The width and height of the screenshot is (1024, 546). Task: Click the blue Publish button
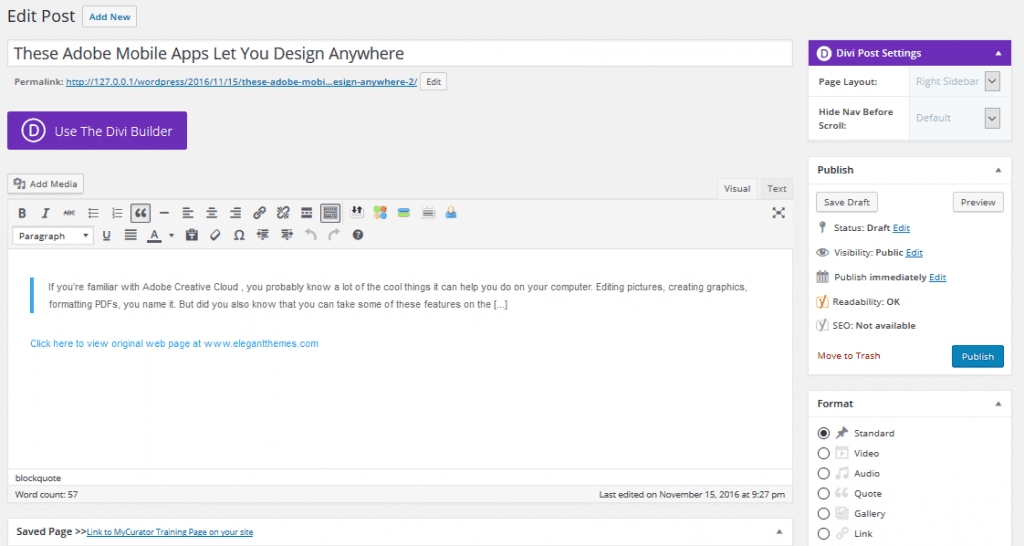[x=978, y=357]
